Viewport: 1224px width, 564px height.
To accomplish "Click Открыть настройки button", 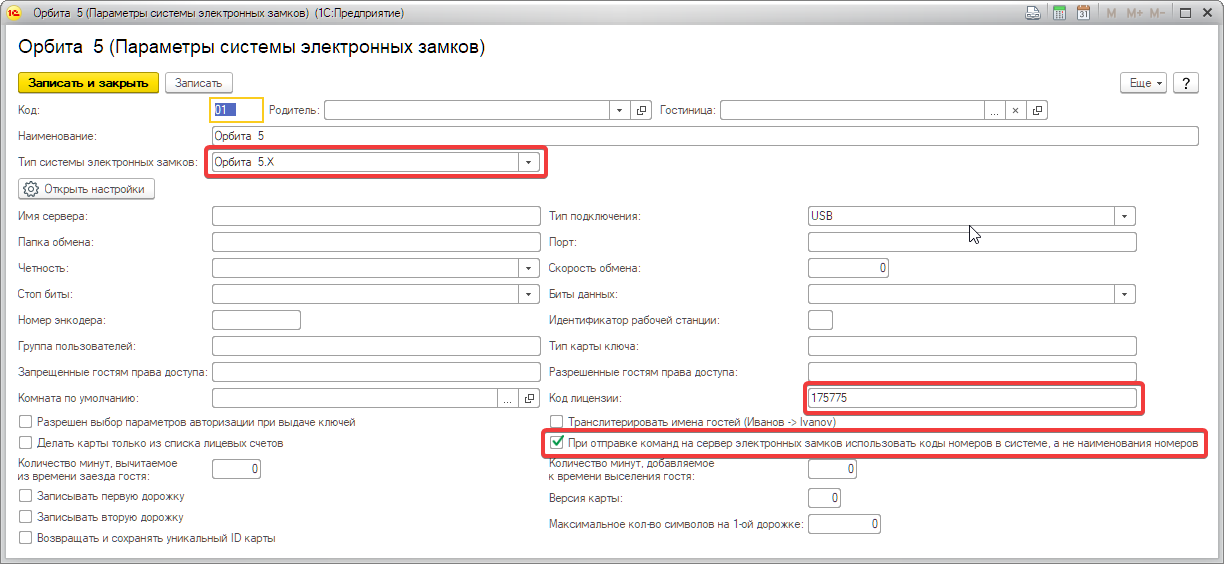I will point(87,189).
